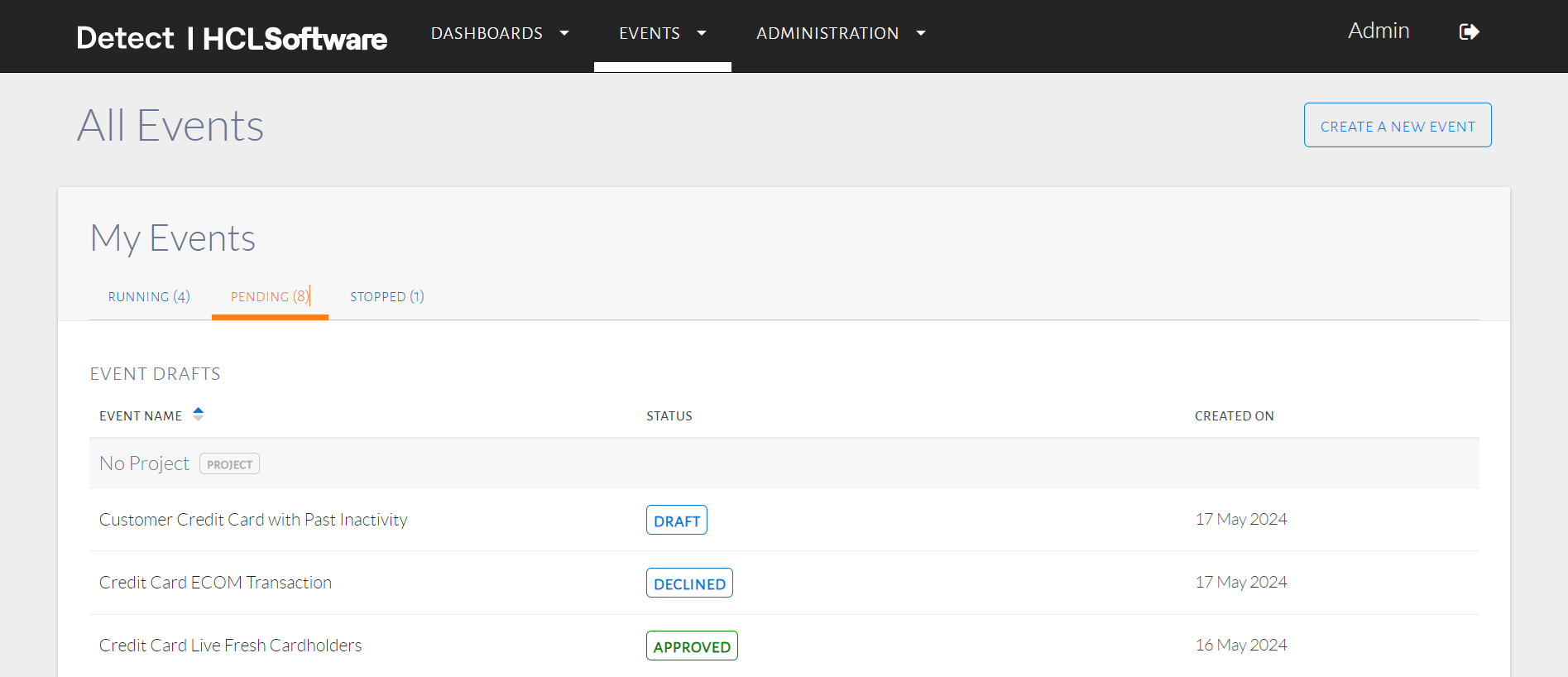Sort by Event Name arrow icon
This screenshot has width=1568, height=677.
coord(198,414)
